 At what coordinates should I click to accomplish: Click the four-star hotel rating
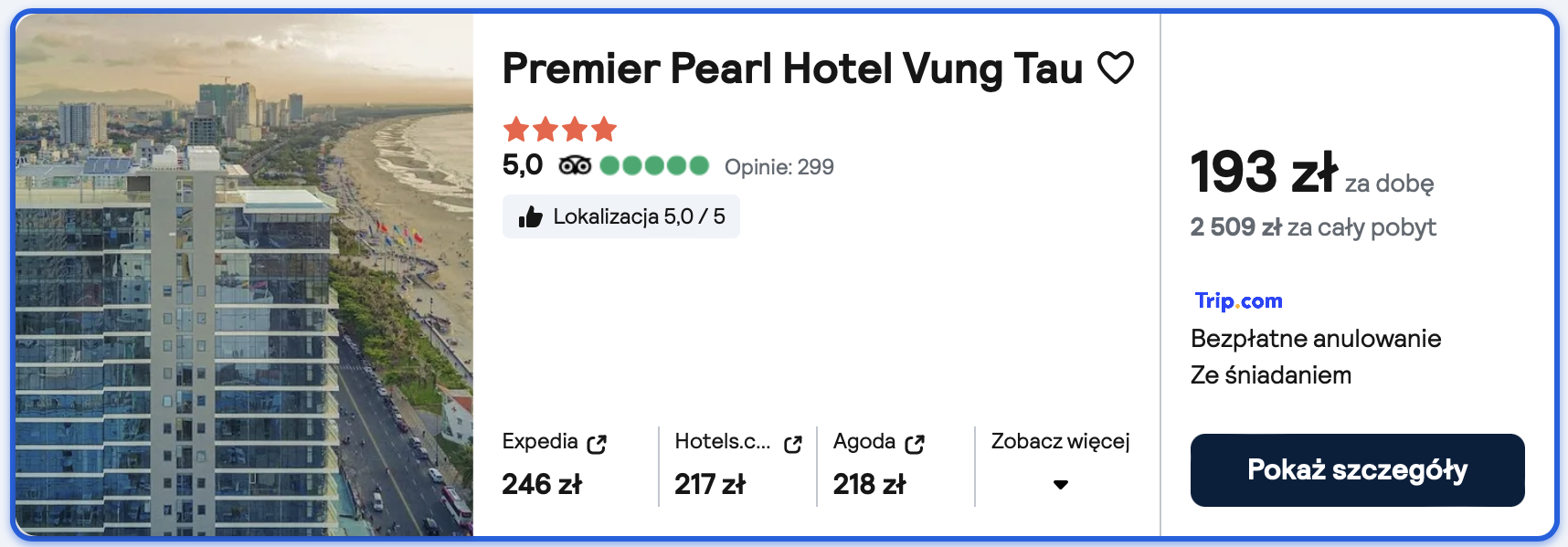559,130
